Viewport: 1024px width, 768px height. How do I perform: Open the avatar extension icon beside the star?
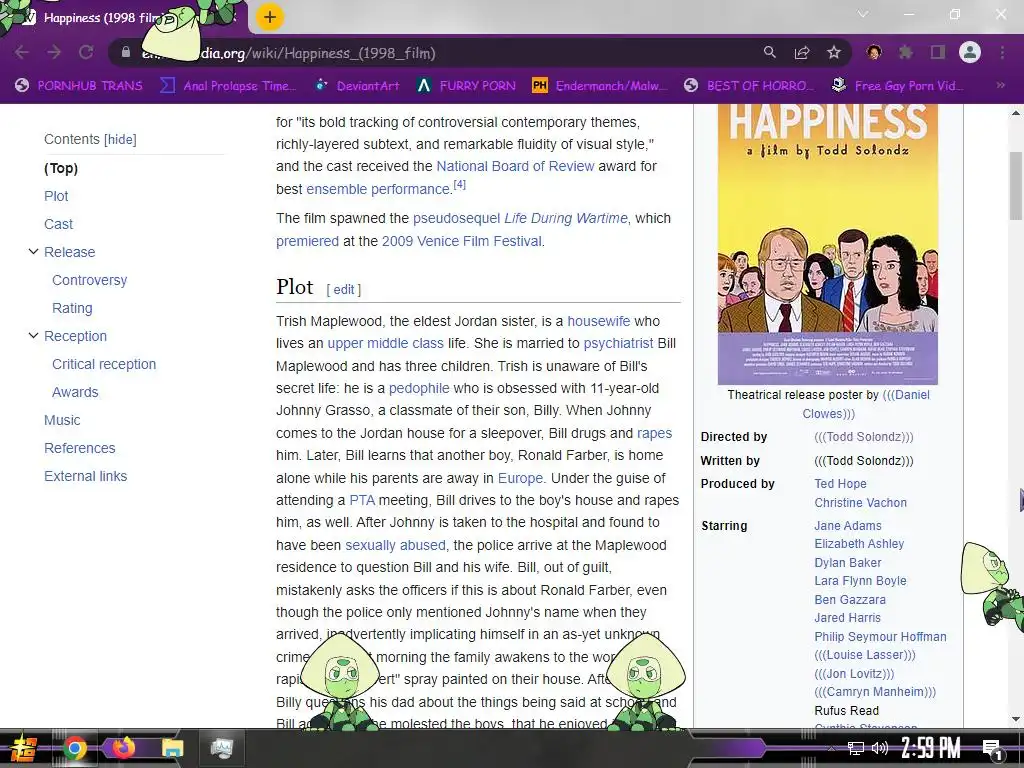(x=874, y=52)
